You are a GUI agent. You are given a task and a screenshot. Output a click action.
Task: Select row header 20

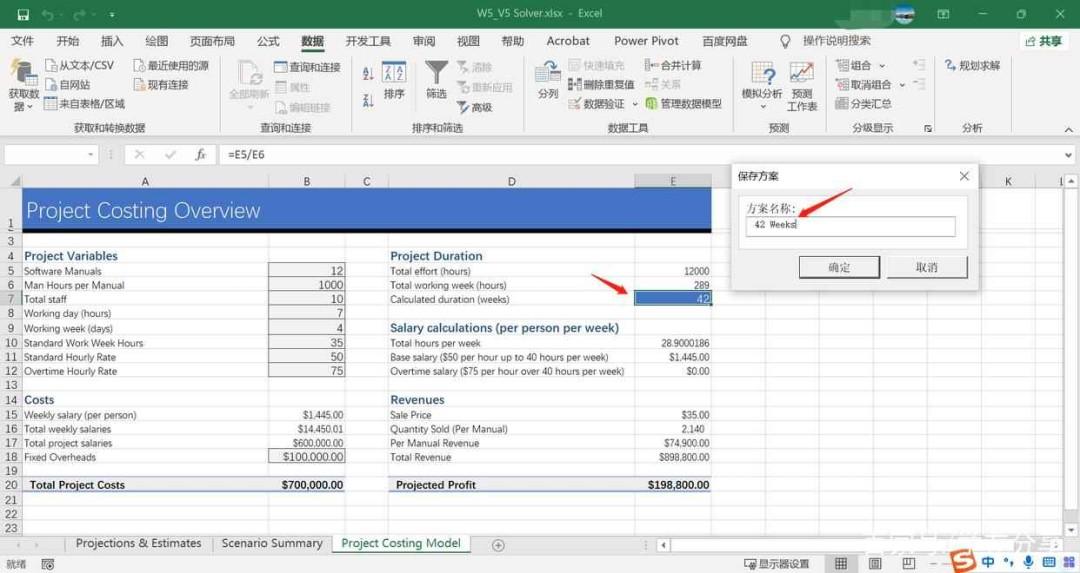pos(11,485)
